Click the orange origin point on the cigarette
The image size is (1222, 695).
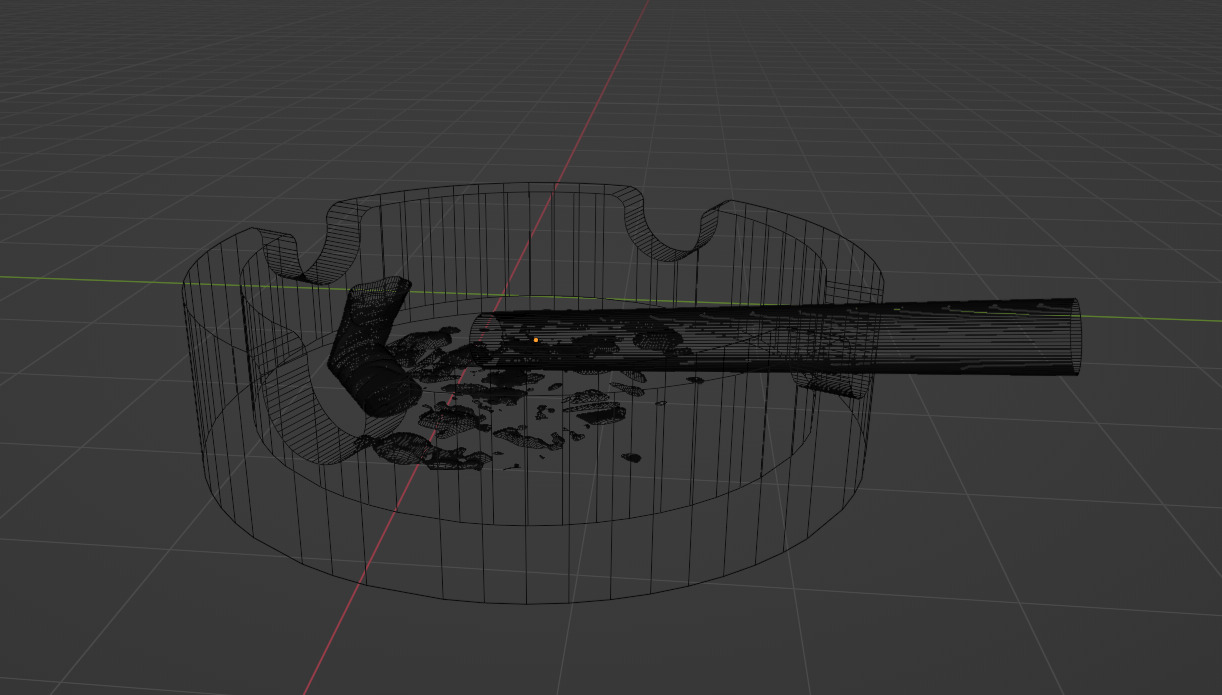coord(536,340)
